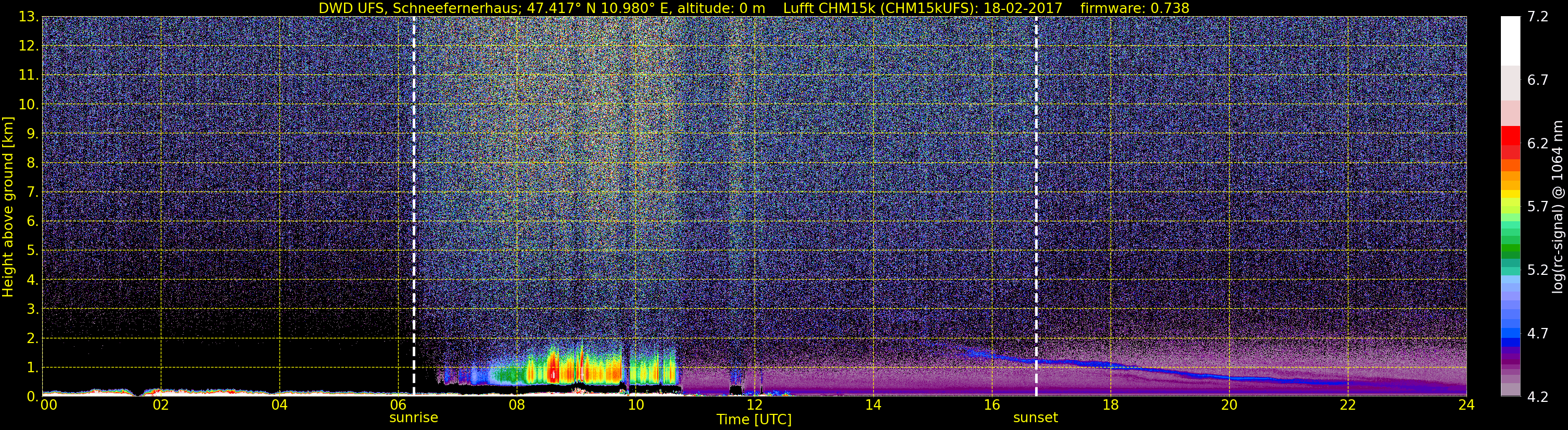Click the 'sunrise' label under the time axis
Screen dimensions: 1568x430
coord(413,418)
